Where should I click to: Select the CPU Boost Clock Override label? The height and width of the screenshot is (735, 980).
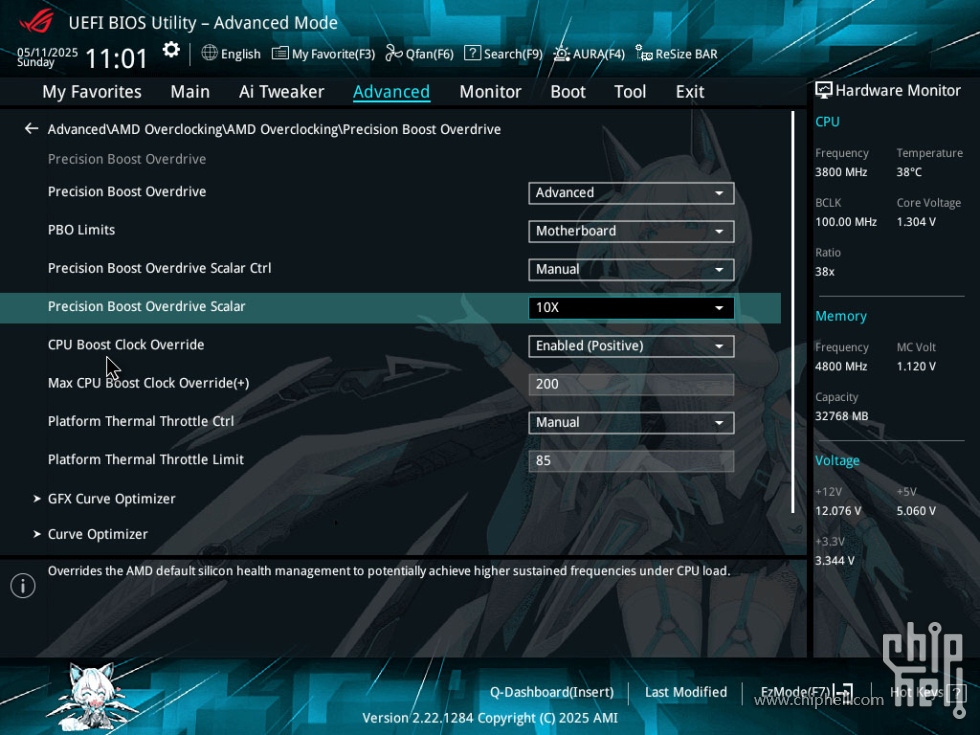[x=126, y=345]
